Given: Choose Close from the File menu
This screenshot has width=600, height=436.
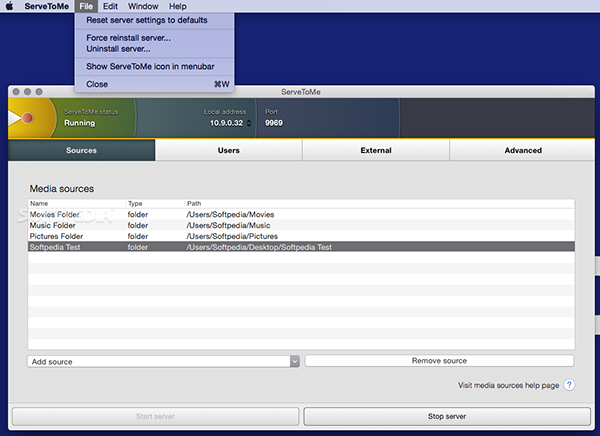Looking at the screenshot, I should (154, 84).
